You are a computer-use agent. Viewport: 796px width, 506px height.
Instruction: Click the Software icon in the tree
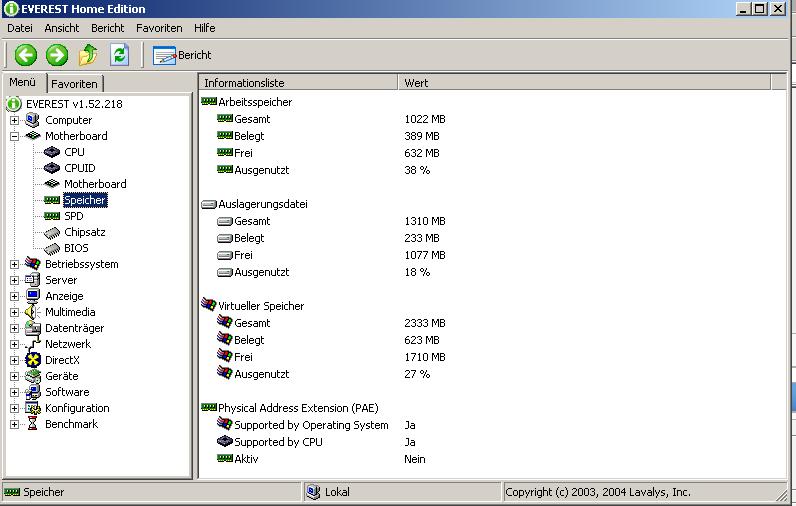tap(32, 392)
